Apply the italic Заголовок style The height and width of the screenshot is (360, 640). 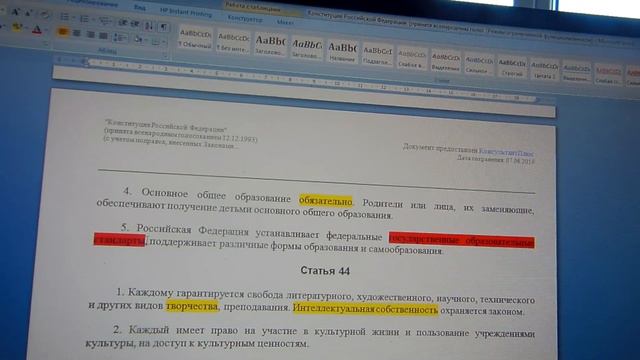coord(307,48)
